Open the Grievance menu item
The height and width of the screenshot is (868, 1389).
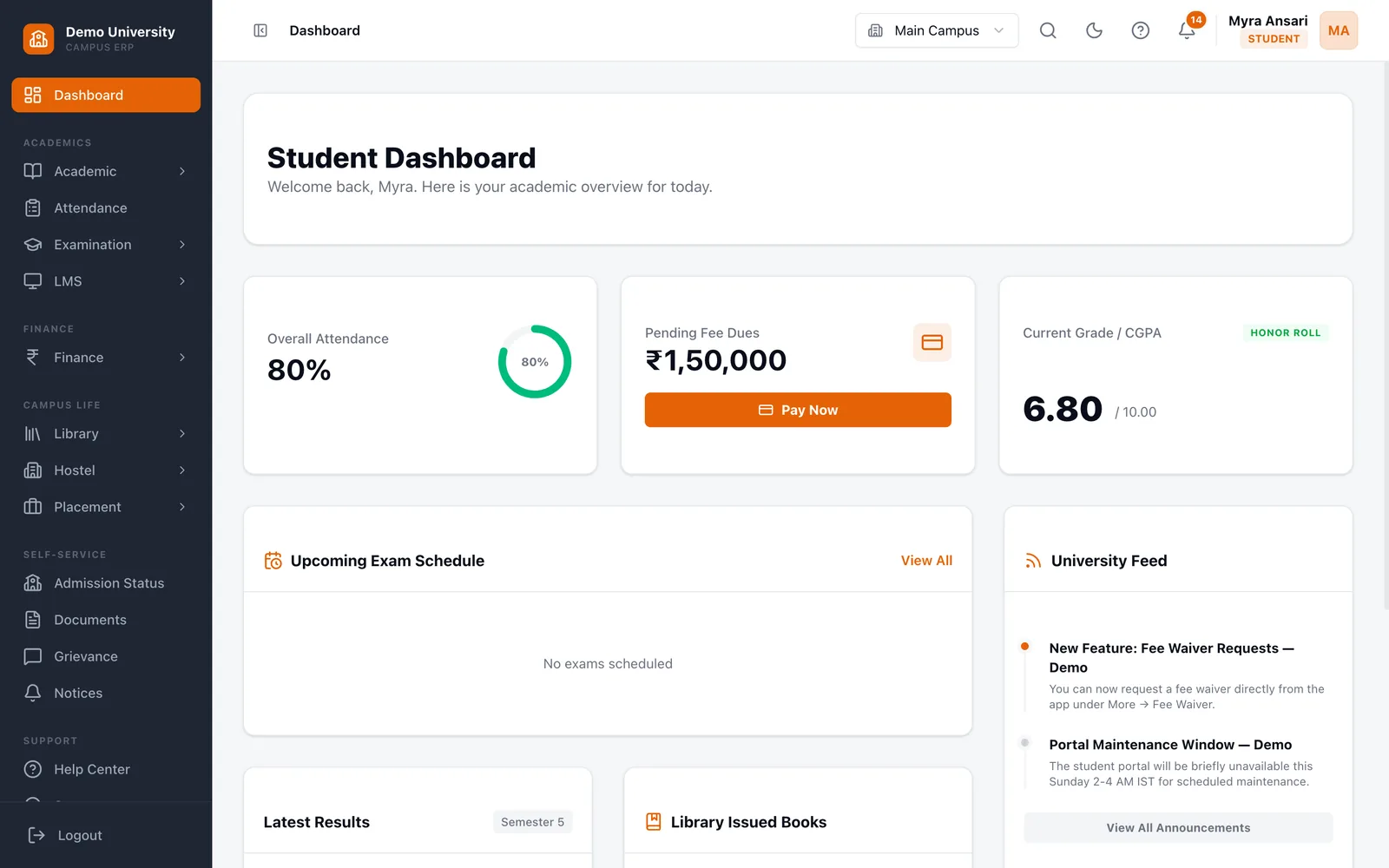click(106, 656)
